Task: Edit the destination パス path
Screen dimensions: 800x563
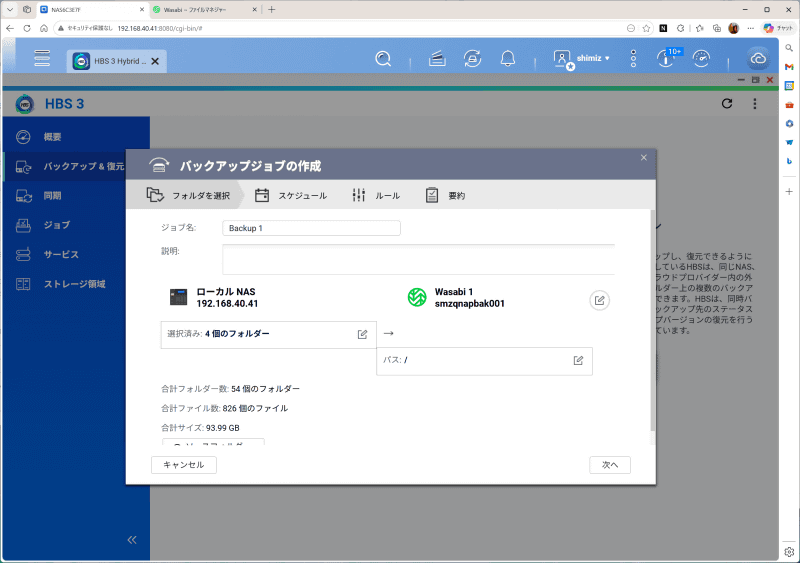Action: click(x=578, y=360)
